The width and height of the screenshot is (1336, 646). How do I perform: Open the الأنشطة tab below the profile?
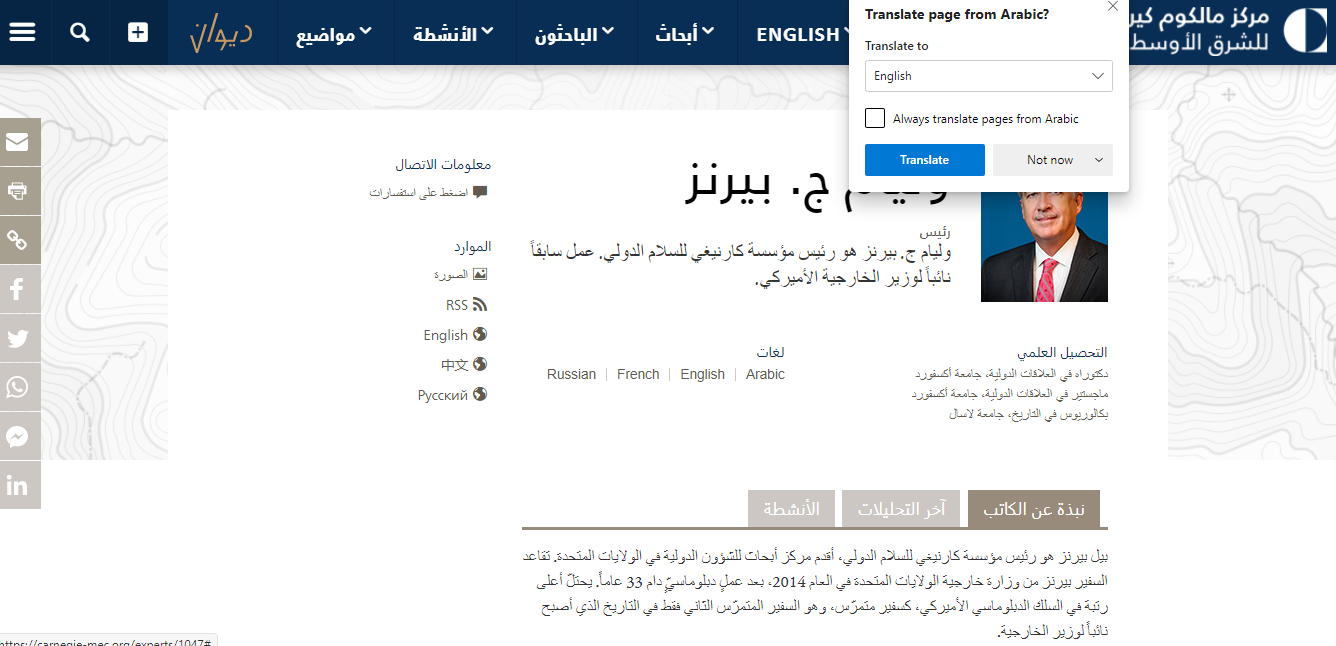[791, 509]
